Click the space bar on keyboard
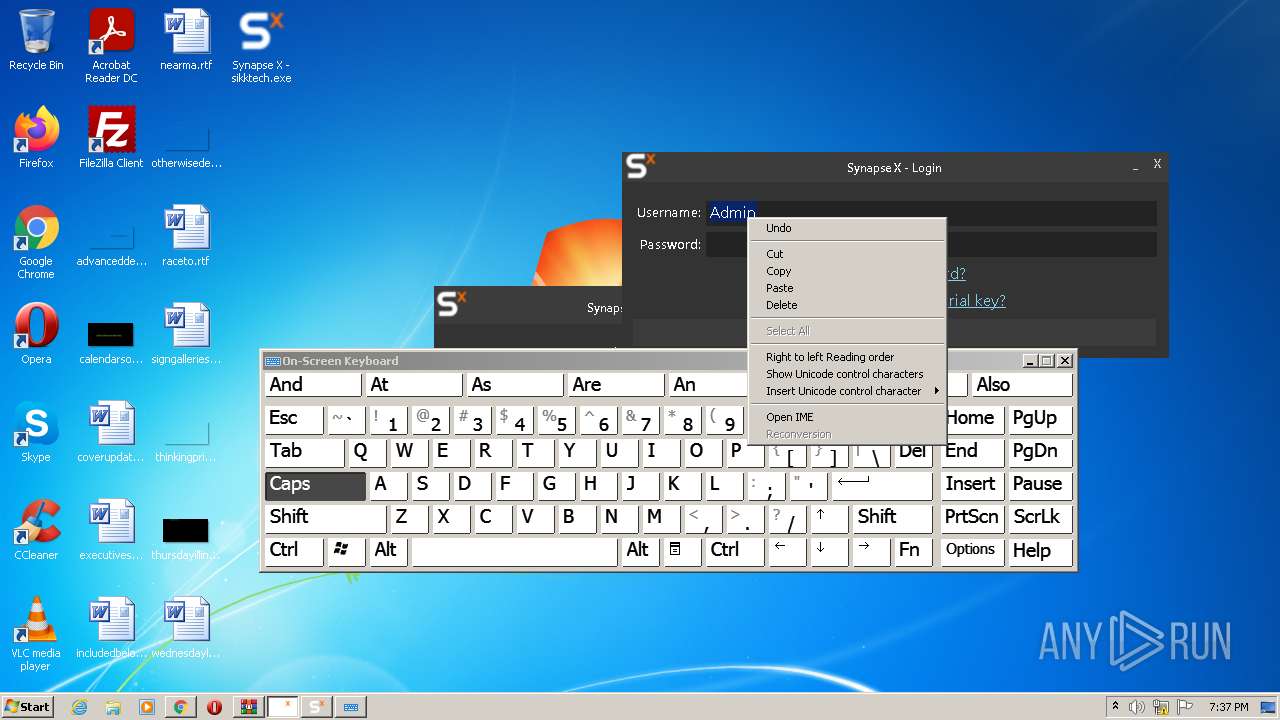 (x=515, y=551)
